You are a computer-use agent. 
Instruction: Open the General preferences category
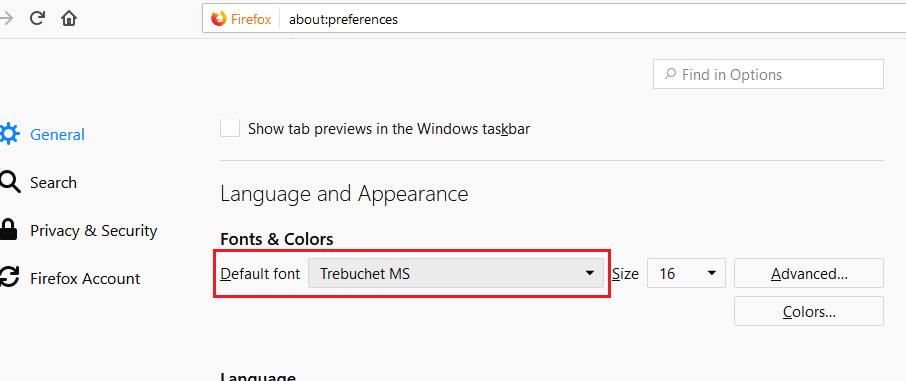(x=57, y=134)
